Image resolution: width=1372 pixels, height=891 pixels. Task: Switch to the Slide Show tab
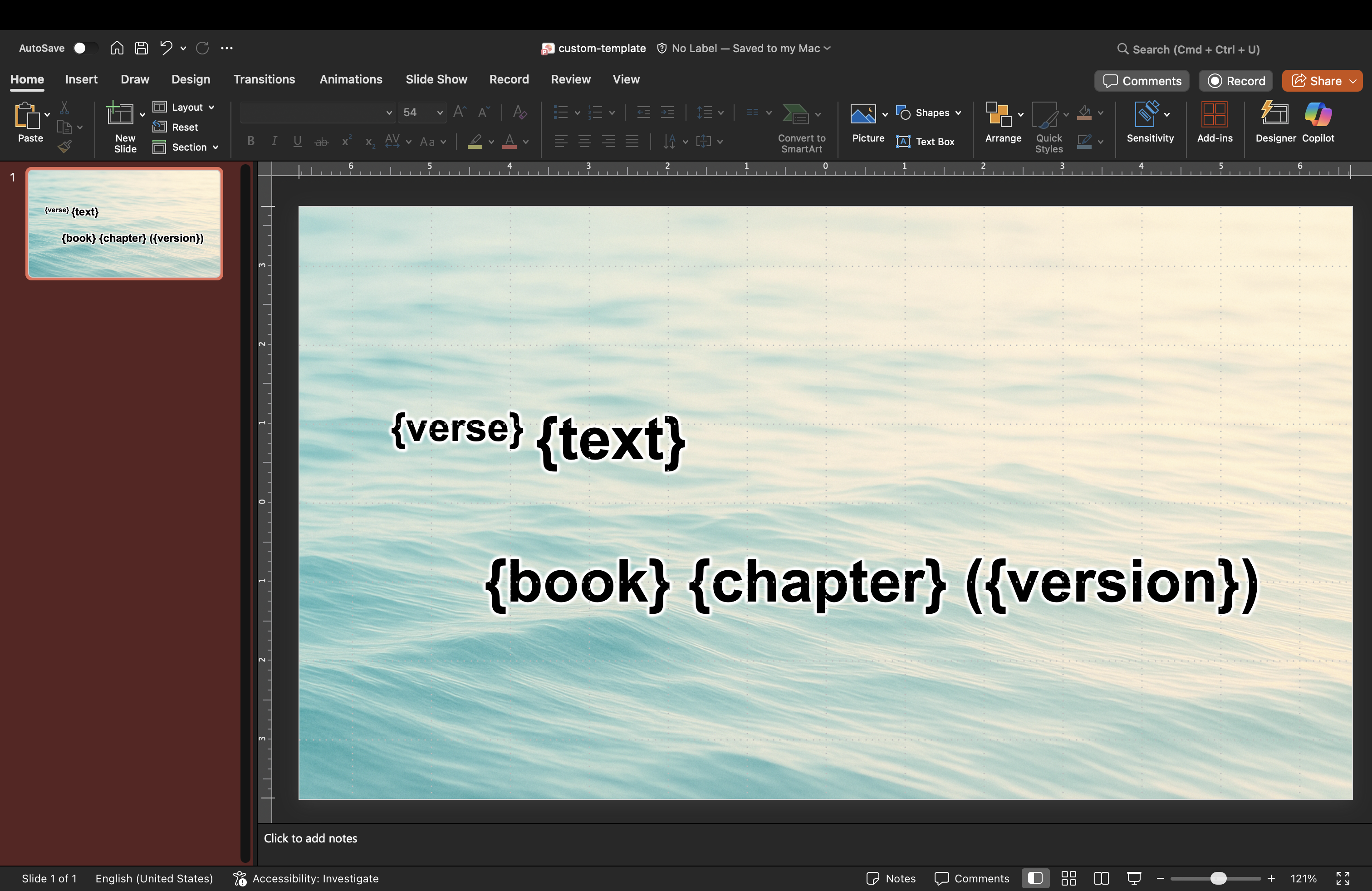click(x=436, y=79)
